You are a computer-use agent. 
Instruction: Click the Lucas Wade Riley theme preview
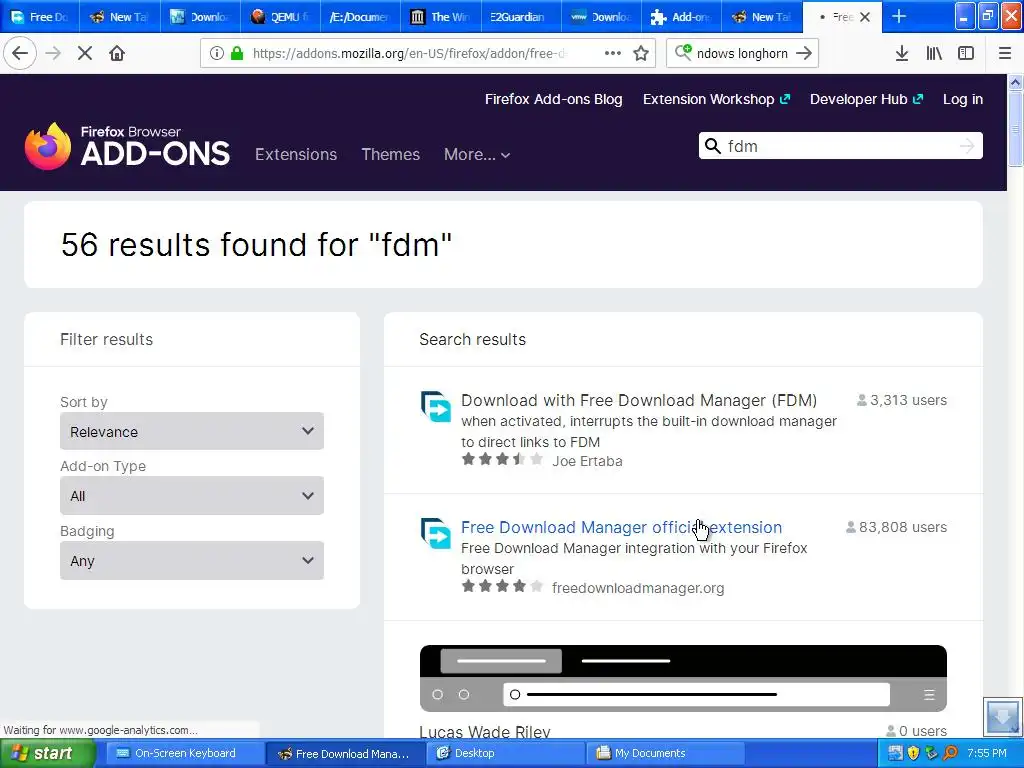pyautogui.click(x=683, y=678)
